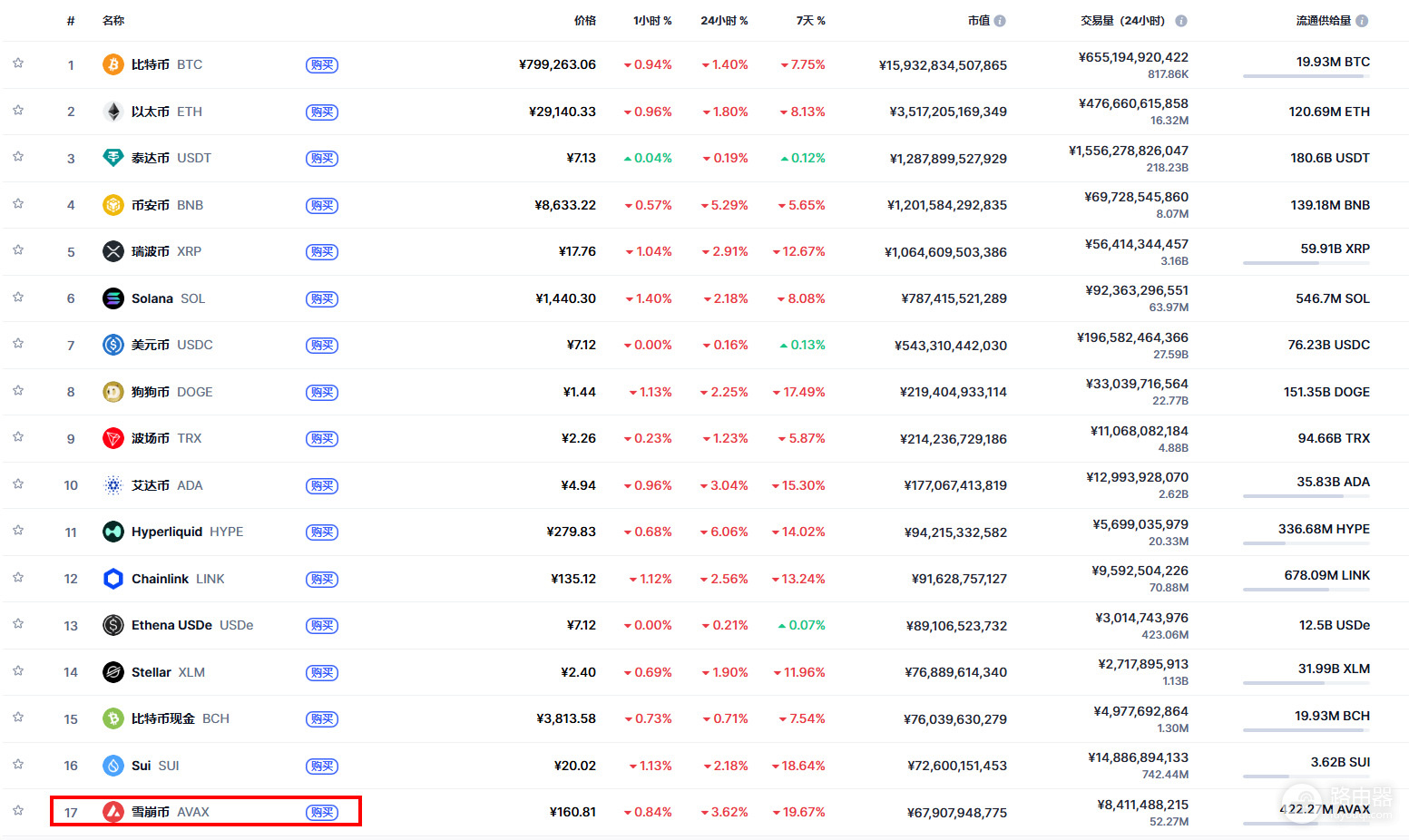This screenshot has width=1409, height=840.
Task: Sort by the 市值 header text
Action: (x=979, y=21)
